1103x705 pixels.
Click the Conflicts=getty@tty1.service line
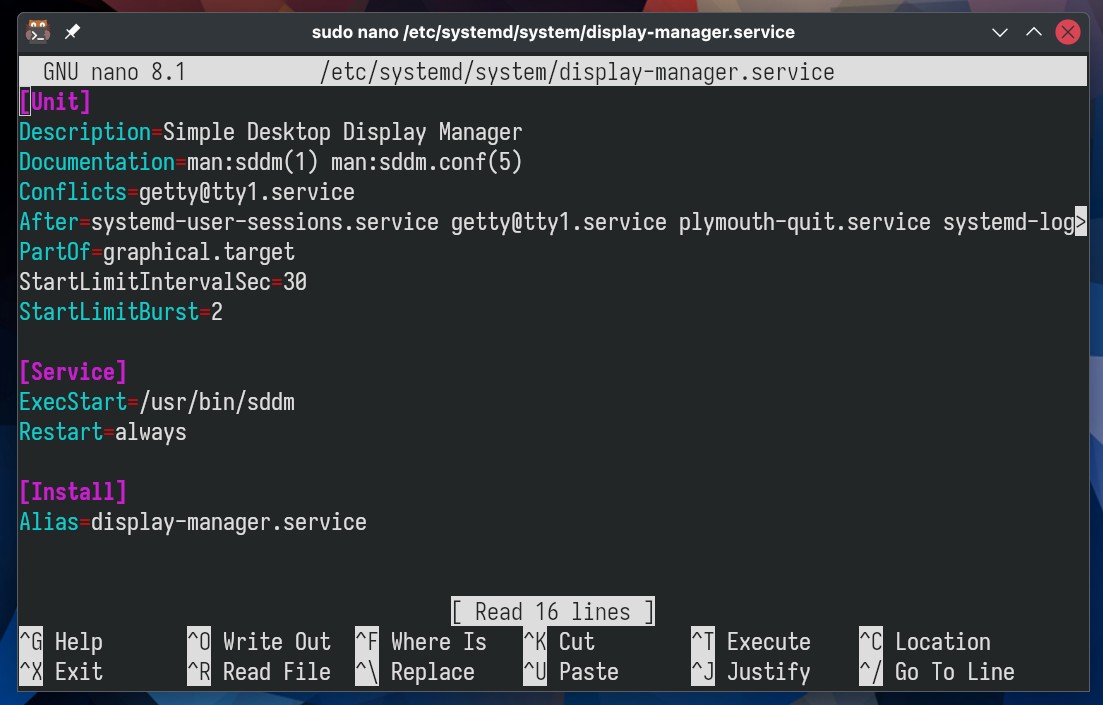187,192
